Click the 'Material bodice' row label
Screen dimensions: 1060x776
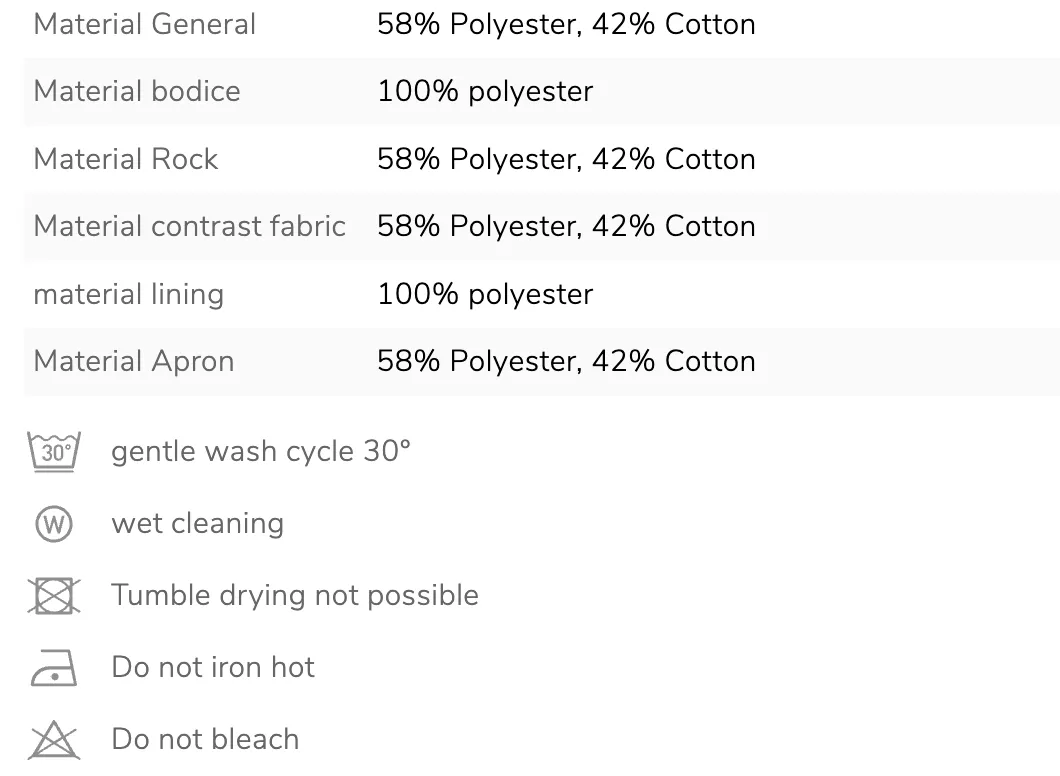137,91
